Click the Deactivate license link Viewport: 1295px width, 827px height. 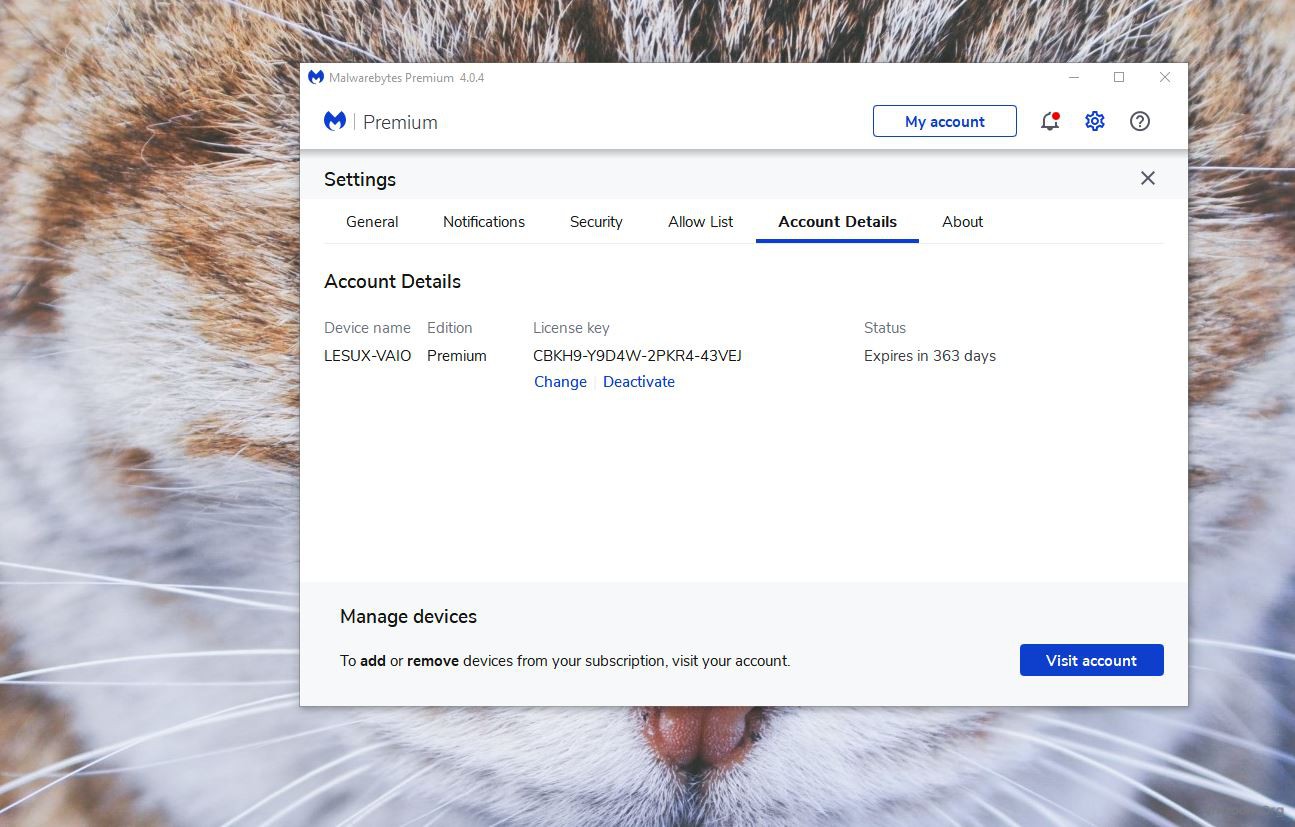point(639,382)
